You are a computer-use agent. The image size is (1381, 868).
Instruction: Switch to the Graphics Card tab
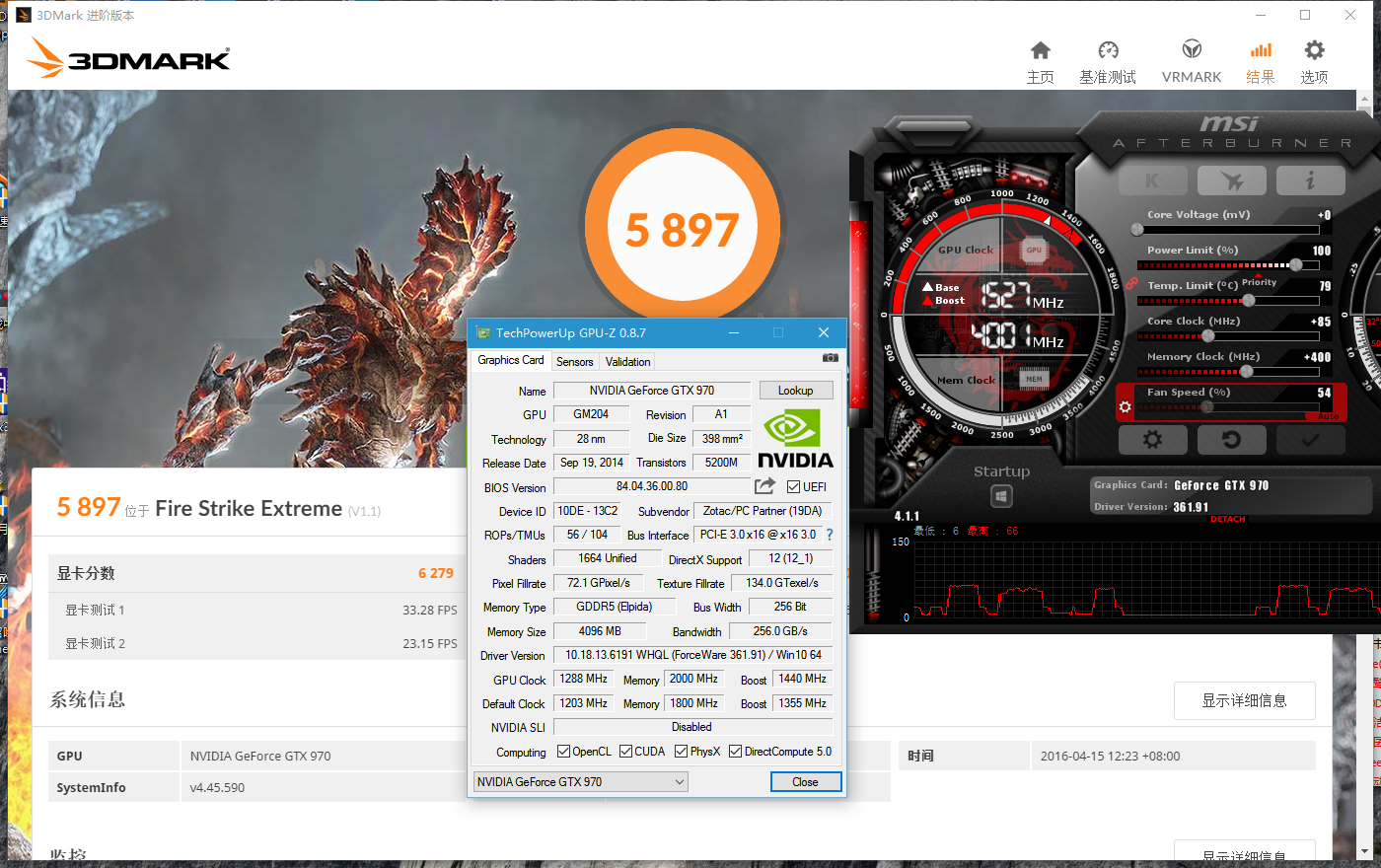point(511,360)
